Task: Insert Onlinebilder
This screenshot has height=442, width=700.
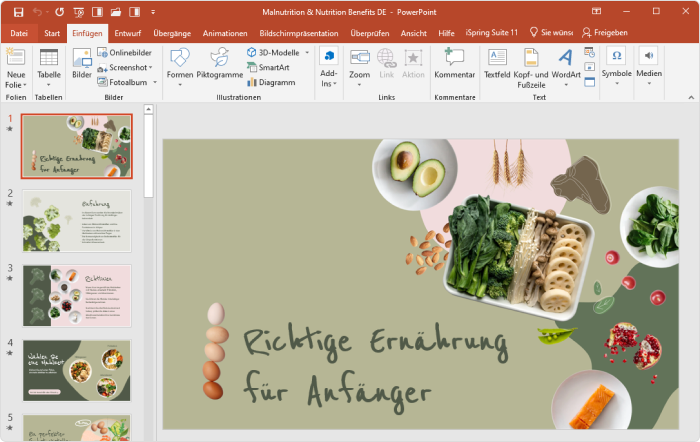Action: (125, 53)
